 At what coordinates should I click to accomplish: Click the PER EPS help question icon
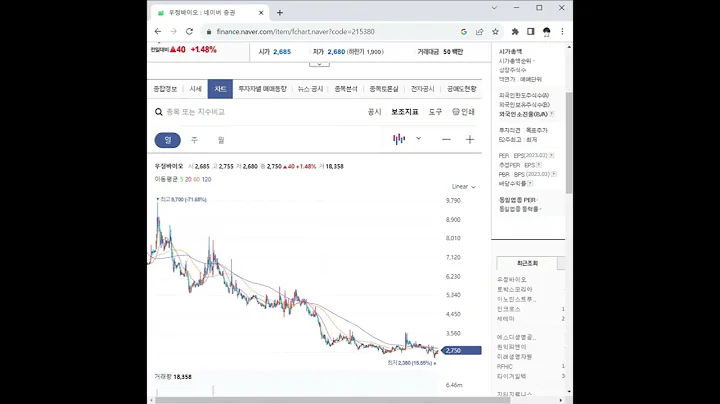point(551,155)
